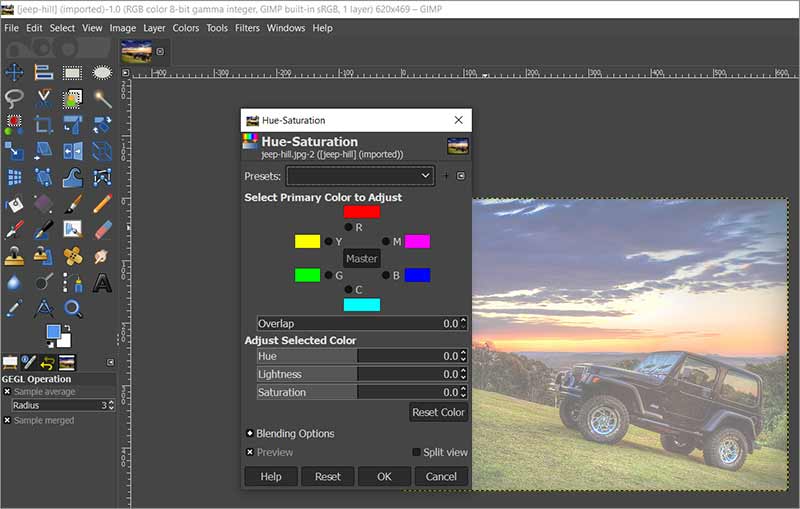The width and height of the screenshot is (800, 509).
Task: Select the Ink tool
Action: [x=43, y=230]
